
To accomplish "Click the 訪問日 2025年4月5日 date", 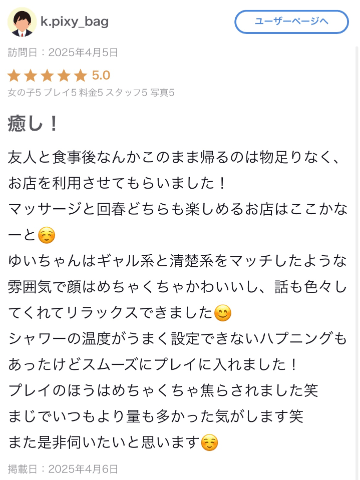I will (63, 52).
